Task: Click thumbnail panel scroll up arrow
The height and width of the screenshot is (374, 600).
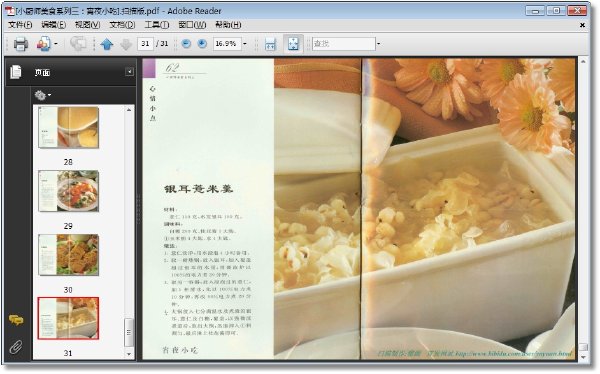Action: click(x=129, y=110)
